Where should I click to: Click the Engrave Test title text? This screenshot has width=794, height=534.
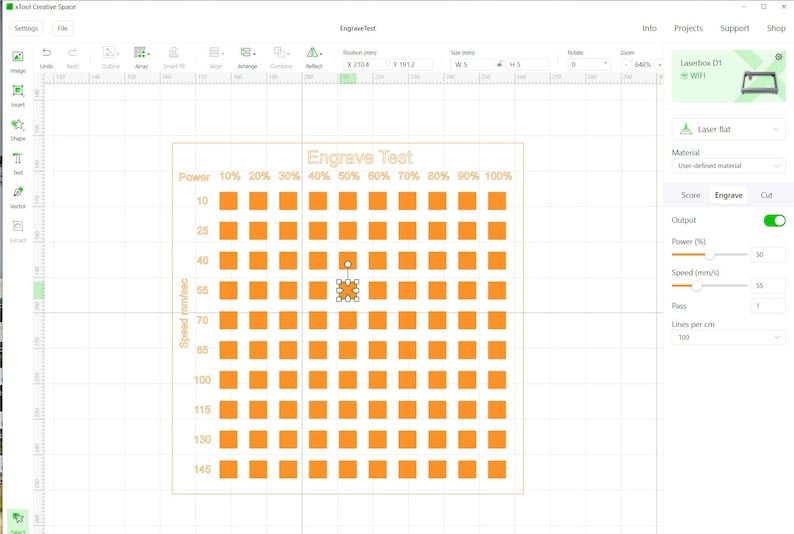[x=360, y=157]
